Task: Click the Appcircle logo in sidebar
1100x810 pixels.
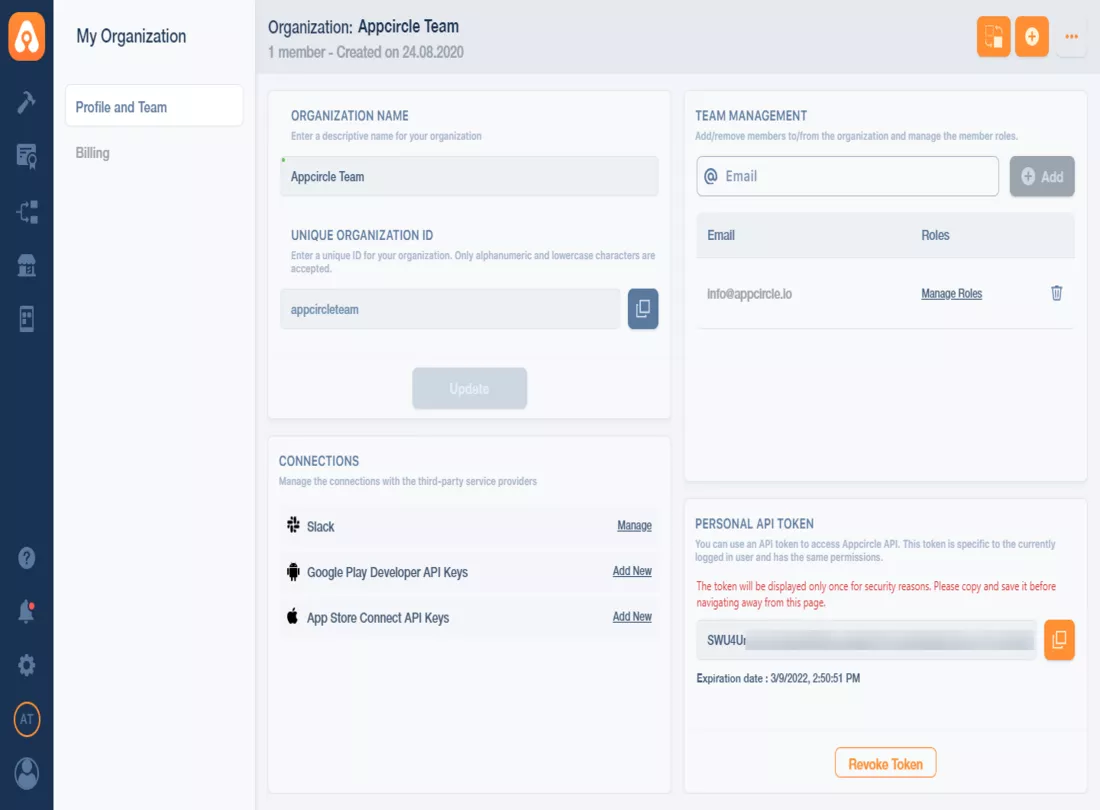Action: tap(27, 36)
